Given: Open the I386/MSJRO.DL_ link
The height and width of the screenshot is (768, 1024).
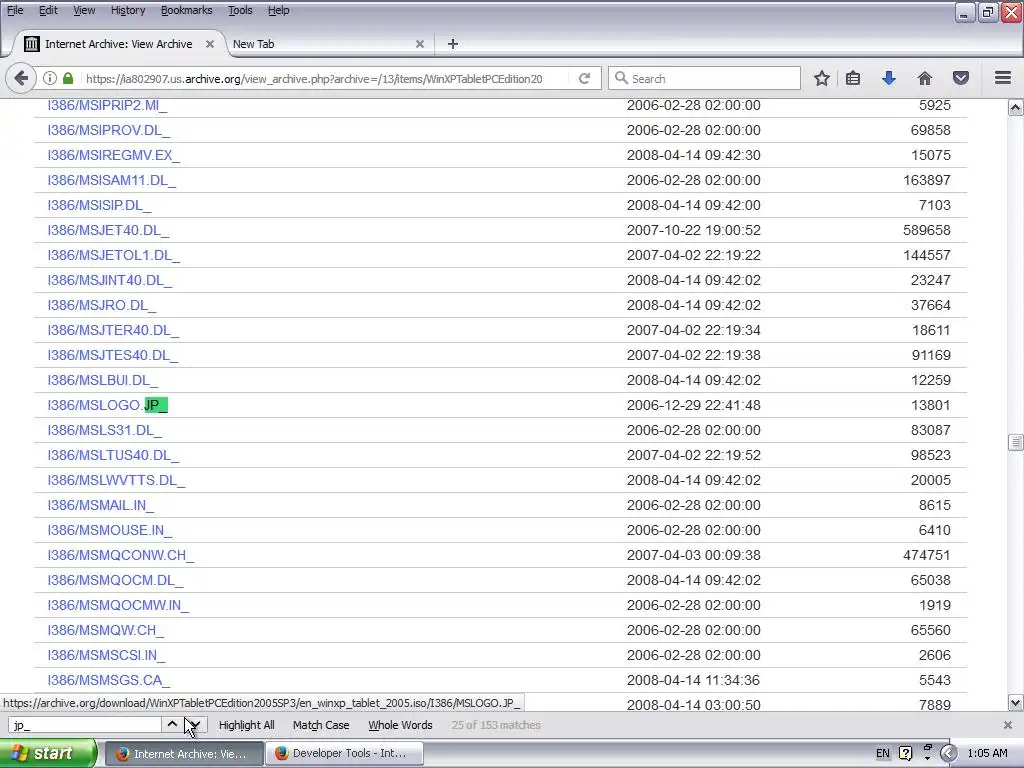Looking at the screenshot, I should coord(102,305).
